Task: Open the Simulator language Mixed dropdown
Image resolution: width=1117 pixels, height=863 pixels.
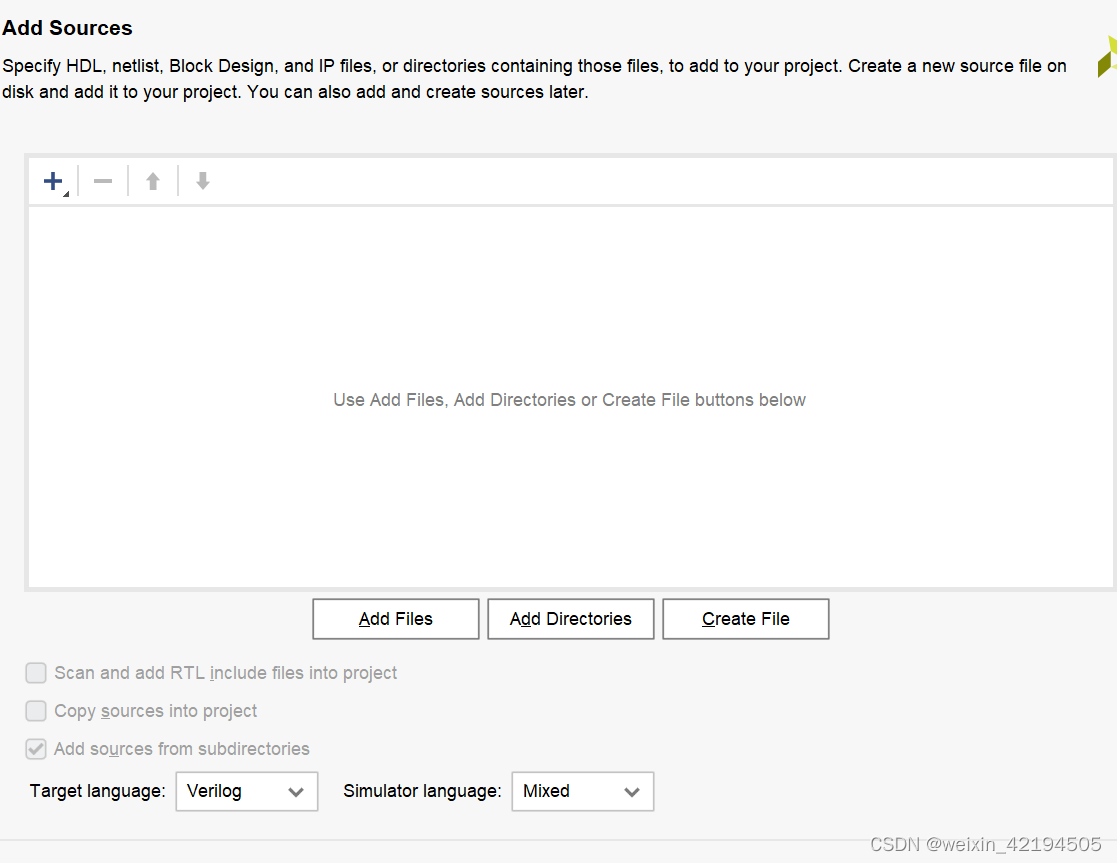Action: pyautogui.click(x=583, y=791)
